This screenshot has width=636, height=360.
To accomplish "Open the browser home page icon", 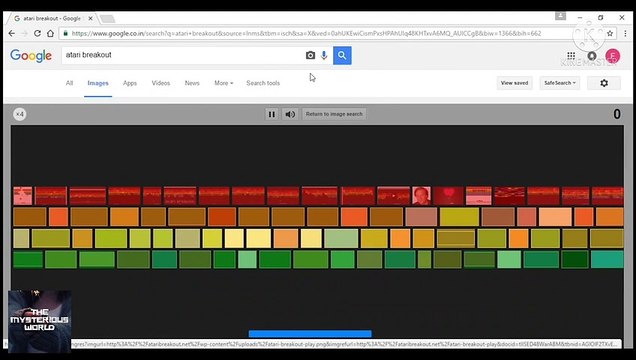I will pos(50,34).
